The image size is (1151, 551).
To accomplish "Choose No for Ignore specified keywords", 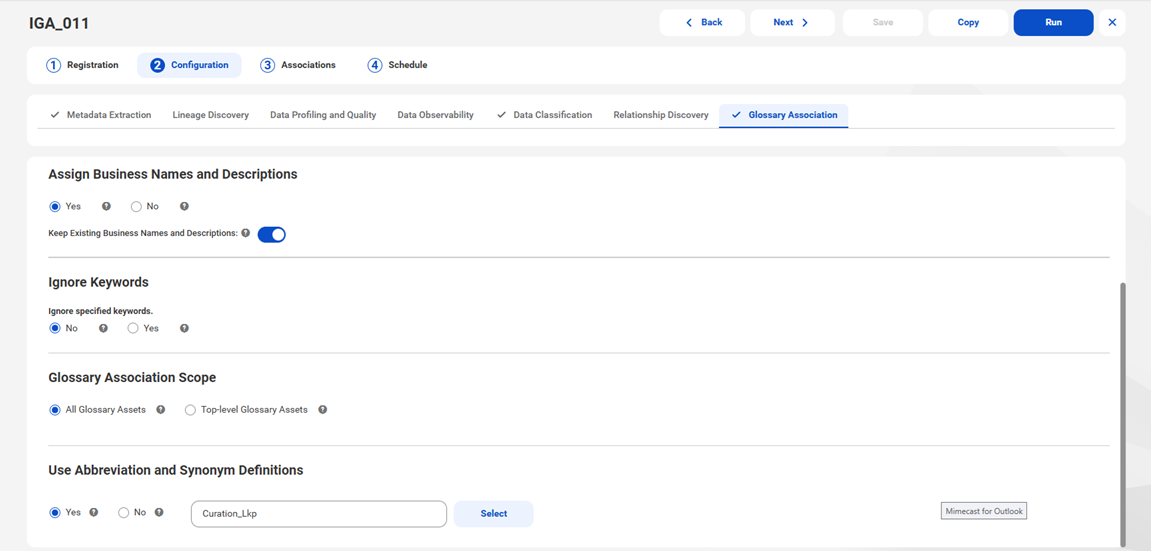I will point(54,328).
